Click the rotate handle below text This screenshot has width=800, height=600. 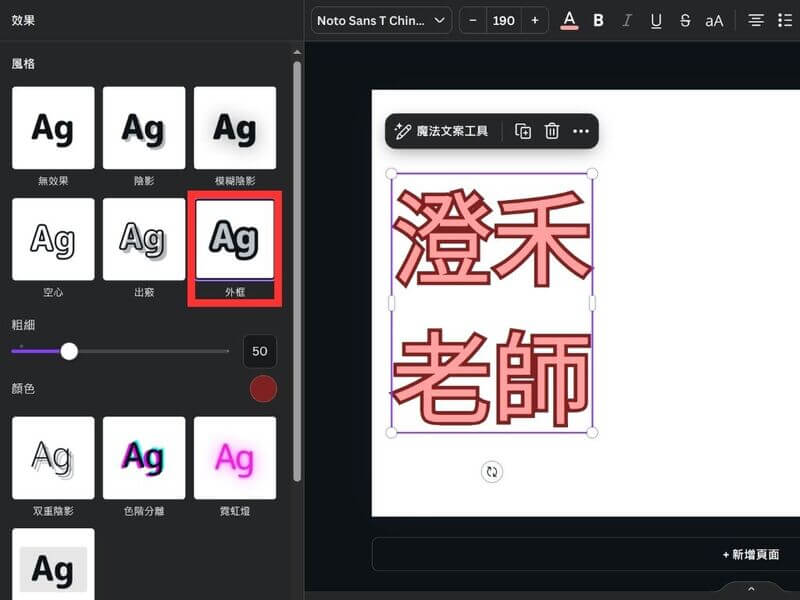[x=491, y=472]
